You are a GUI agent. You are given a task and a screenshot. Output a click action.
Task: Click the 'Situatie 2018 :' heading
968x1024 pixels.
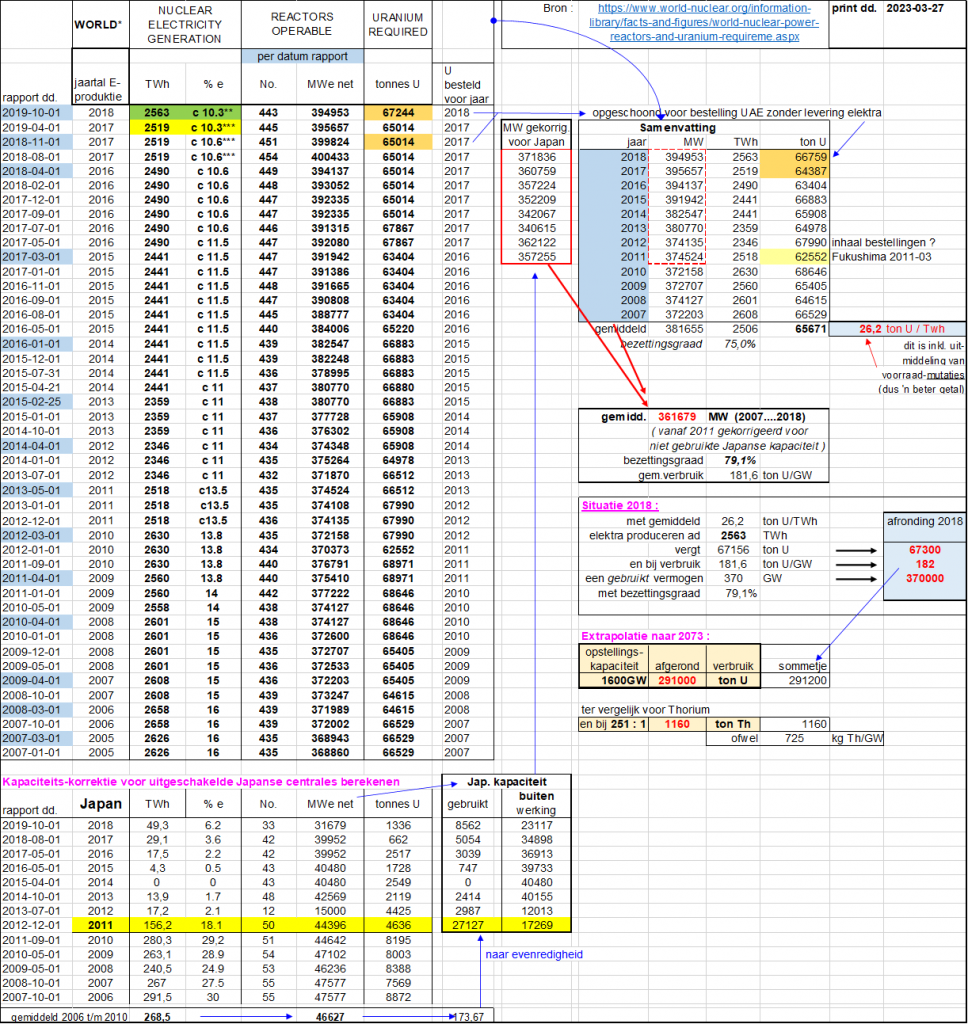pyautogui.click(x=622, y=505)
